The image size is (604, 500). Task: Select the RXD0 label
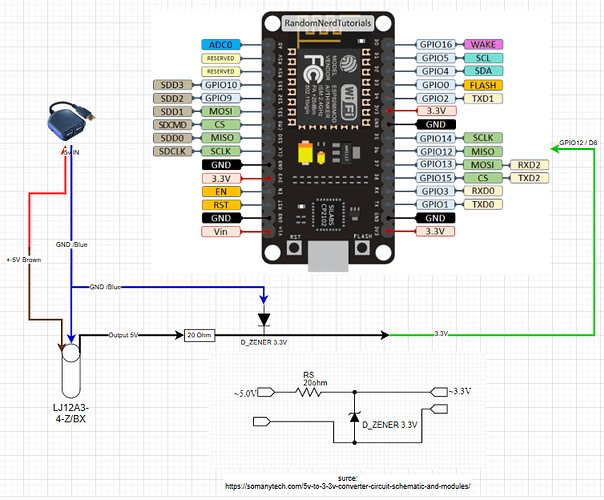(483, 191)
